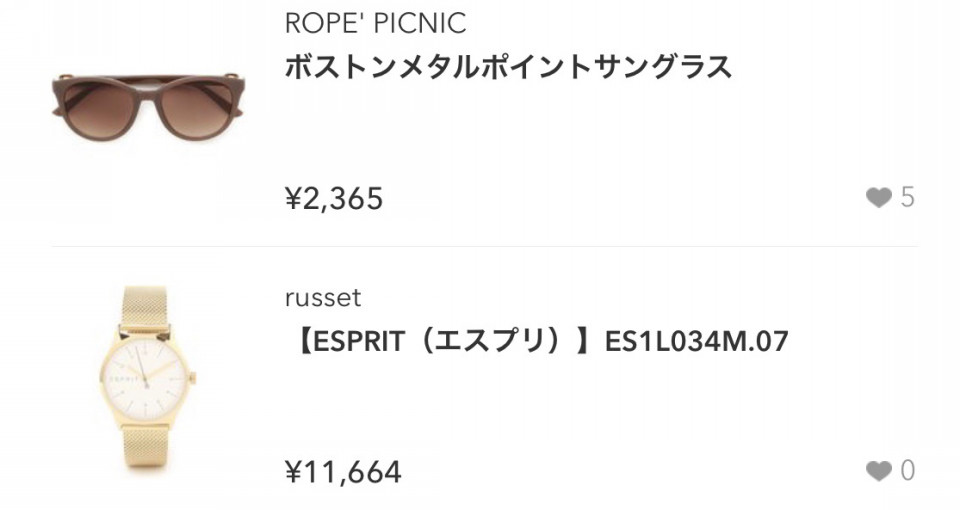
Task: Click the like count 5 beside the heart
Action: [x=907, y=198]
